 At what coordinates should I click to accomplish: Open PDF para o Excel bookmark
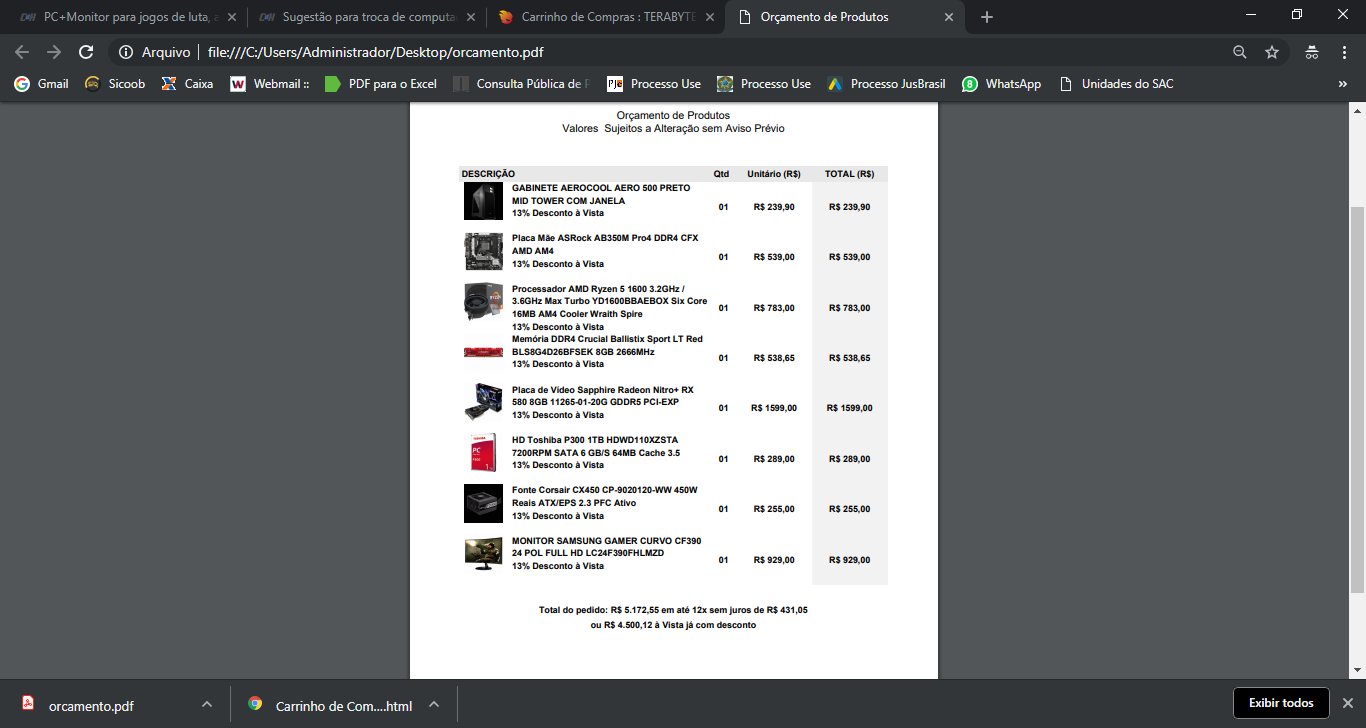click(x=381, y=84)
